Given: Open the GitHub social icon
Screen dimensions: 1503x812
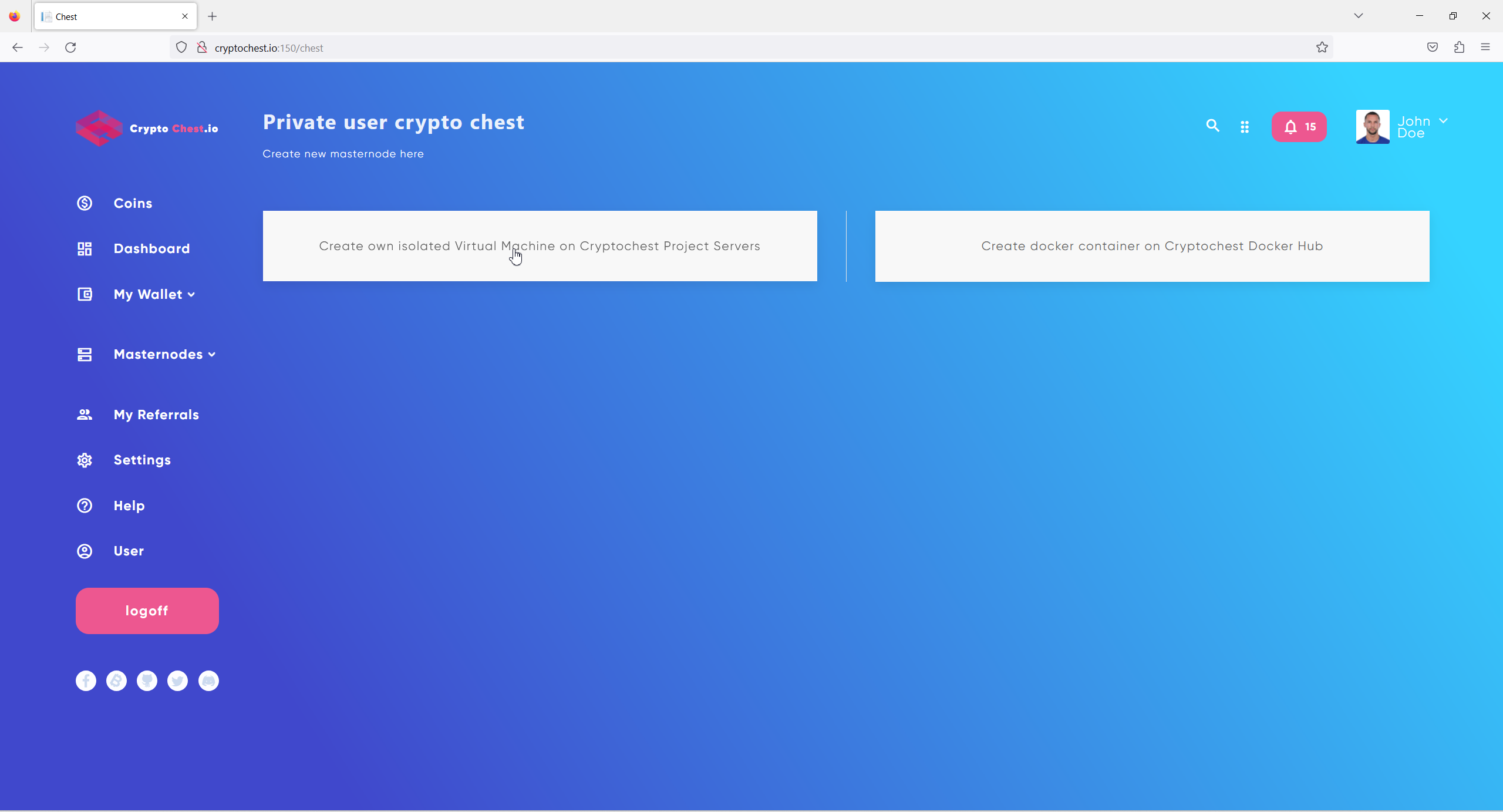Looking at the screenshot, I should pyautogui.click(x=147, y=680).
